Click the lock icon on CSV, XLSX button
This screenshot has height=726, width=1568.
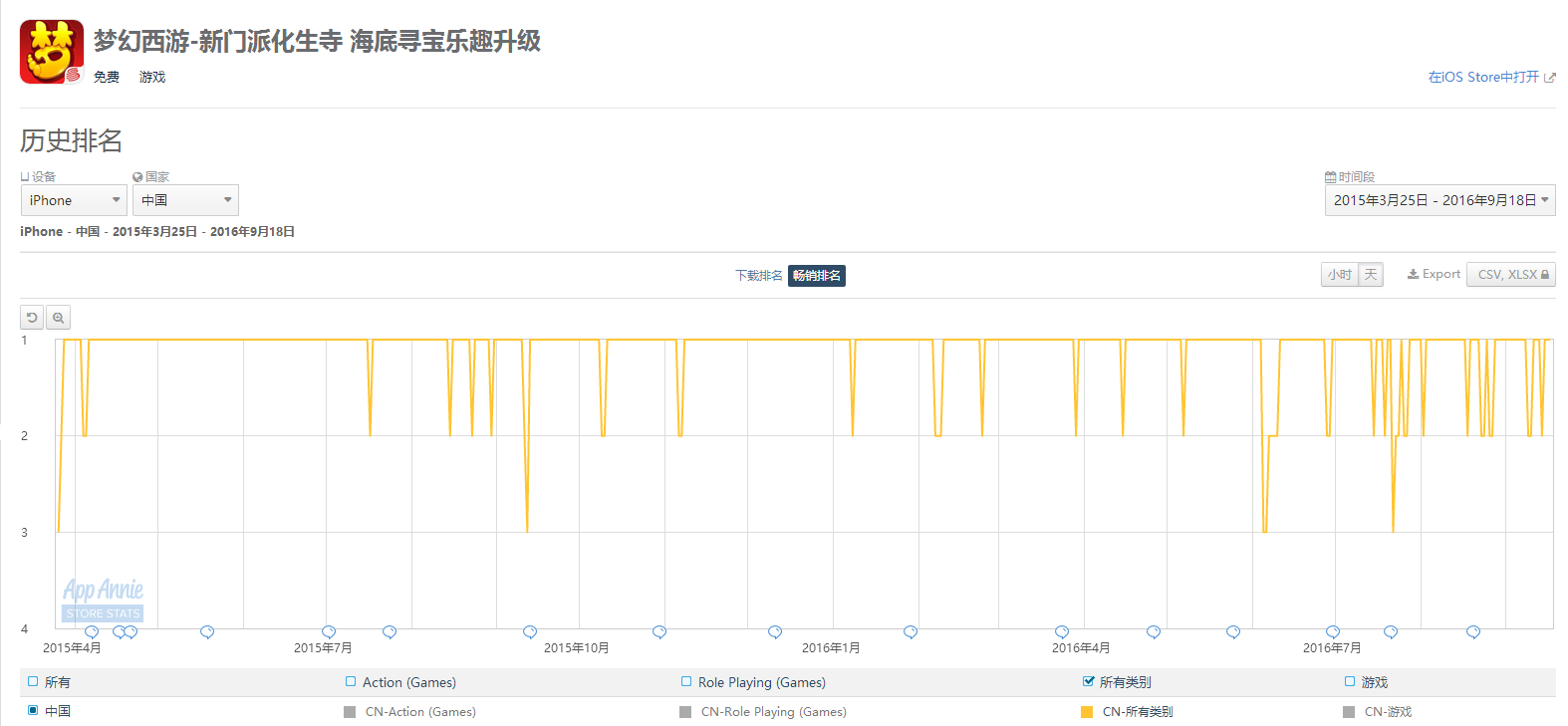tap(1545, 275)
